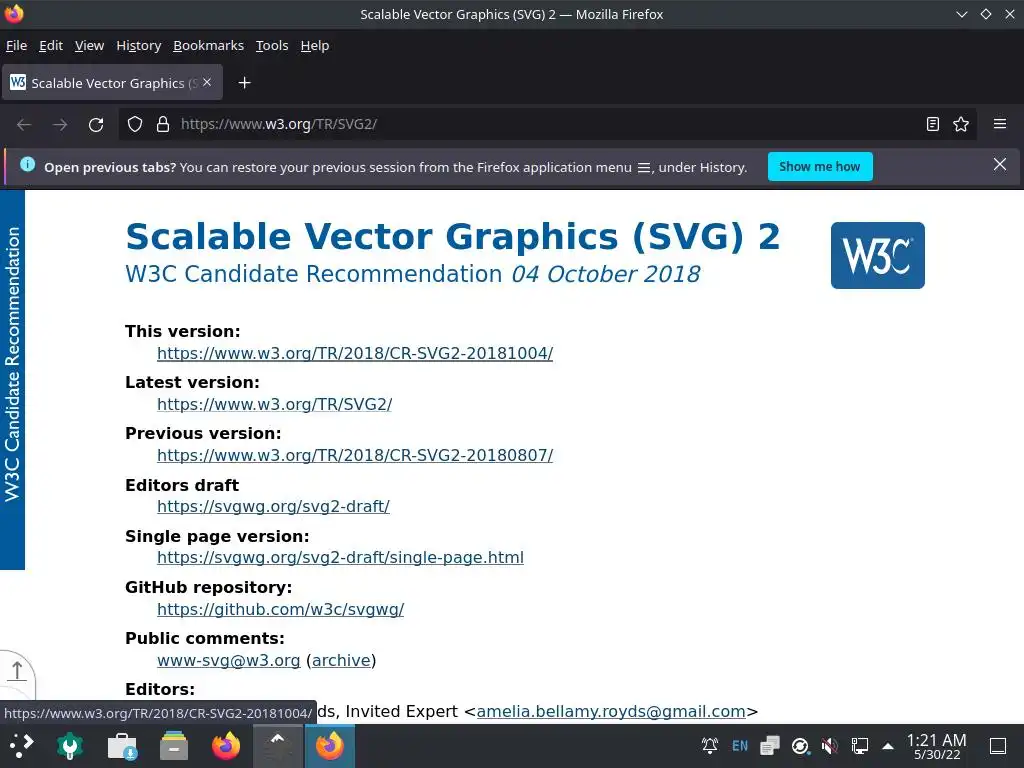Open the svgwg.org svg2-draft editors draft link
Image resolution: width=1024 pixels, height=768 pixels.
tap(274, 506)
